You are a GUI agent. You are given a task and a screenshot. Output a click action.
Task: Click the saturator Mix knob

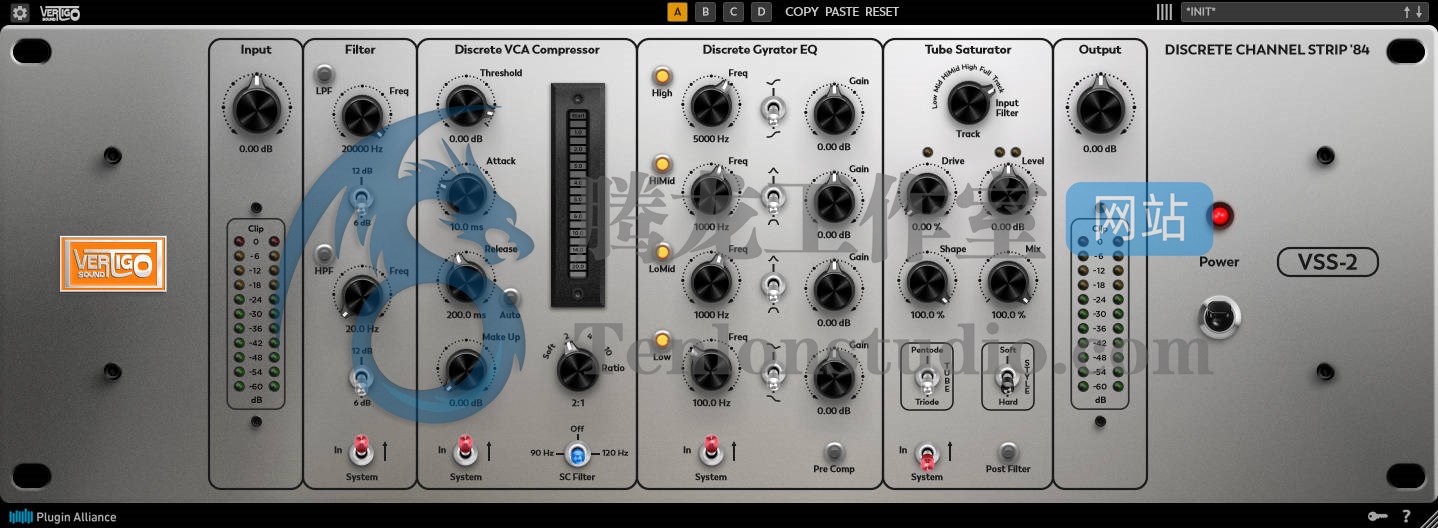pos(1007,281)
